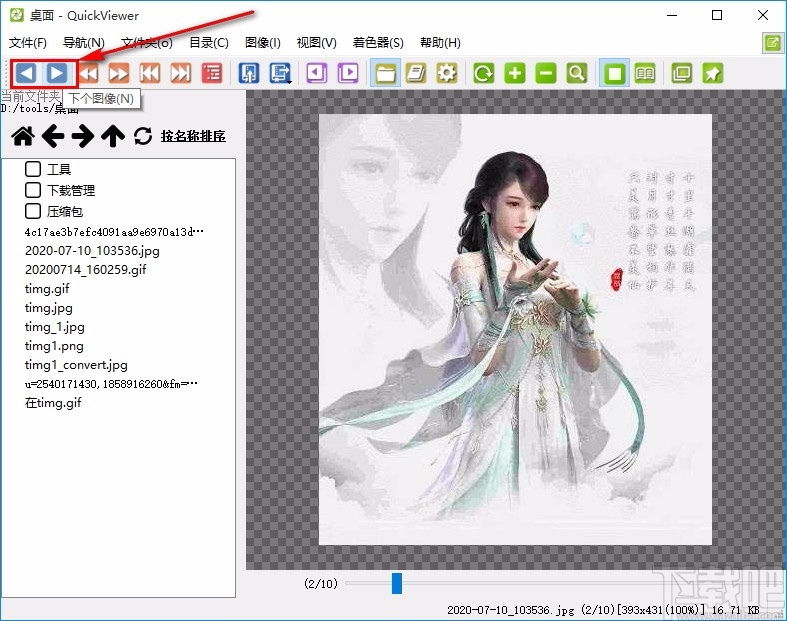787x621 pixels.
Task: Click the orange fast-backward pages icon
Action: tap(89, 73)
